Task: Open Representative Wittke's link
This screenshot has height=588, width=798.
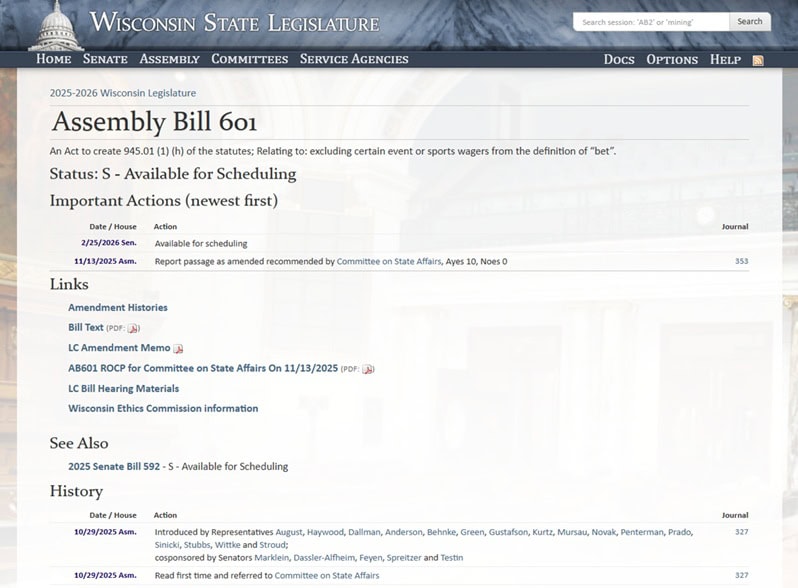Action: [227, 545]
